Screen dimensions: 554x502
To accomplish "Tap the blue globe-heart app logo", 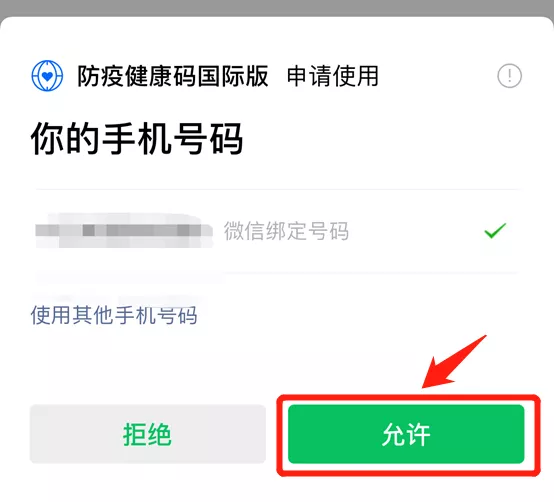I will point(47,76).
